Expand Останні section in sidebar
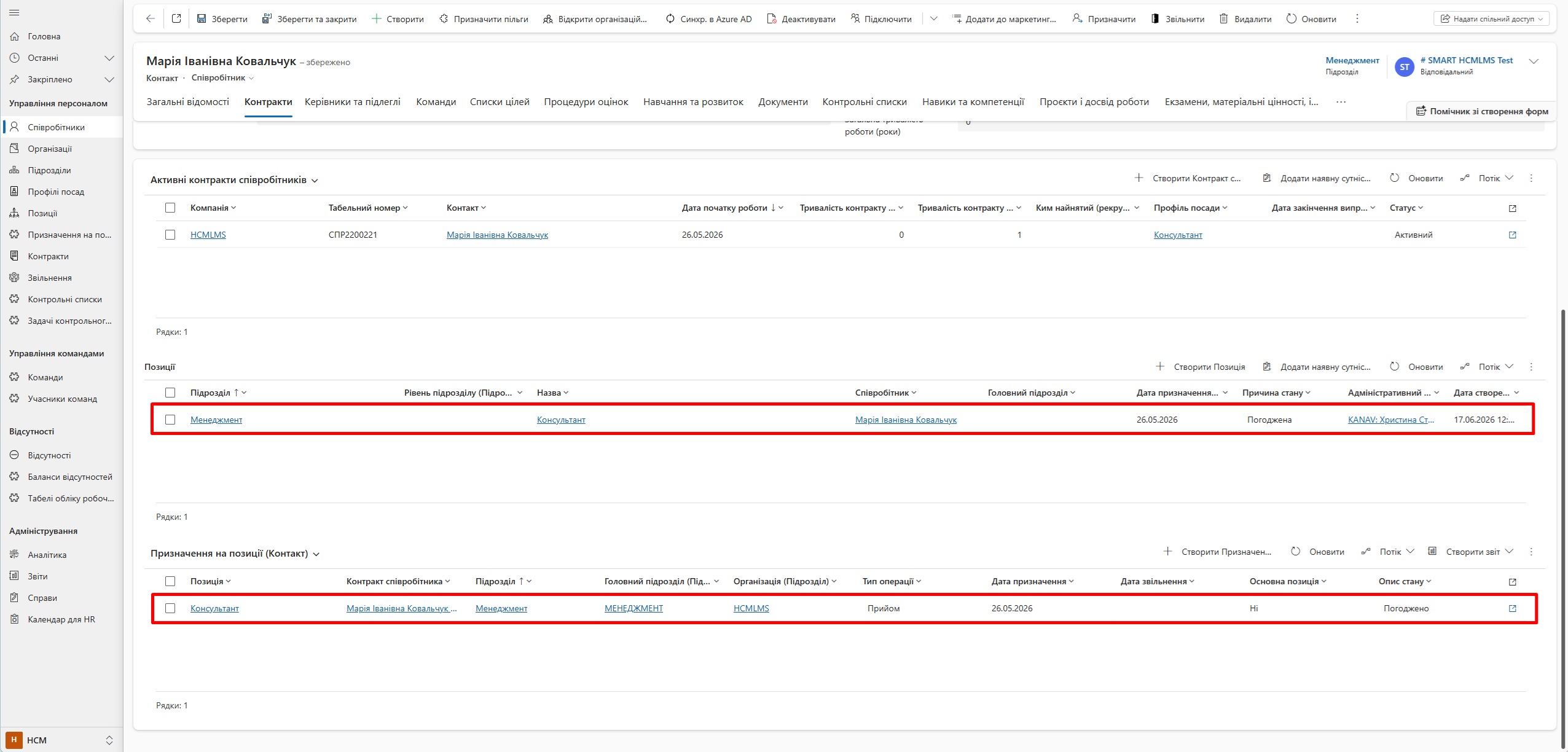 [109, 58]
